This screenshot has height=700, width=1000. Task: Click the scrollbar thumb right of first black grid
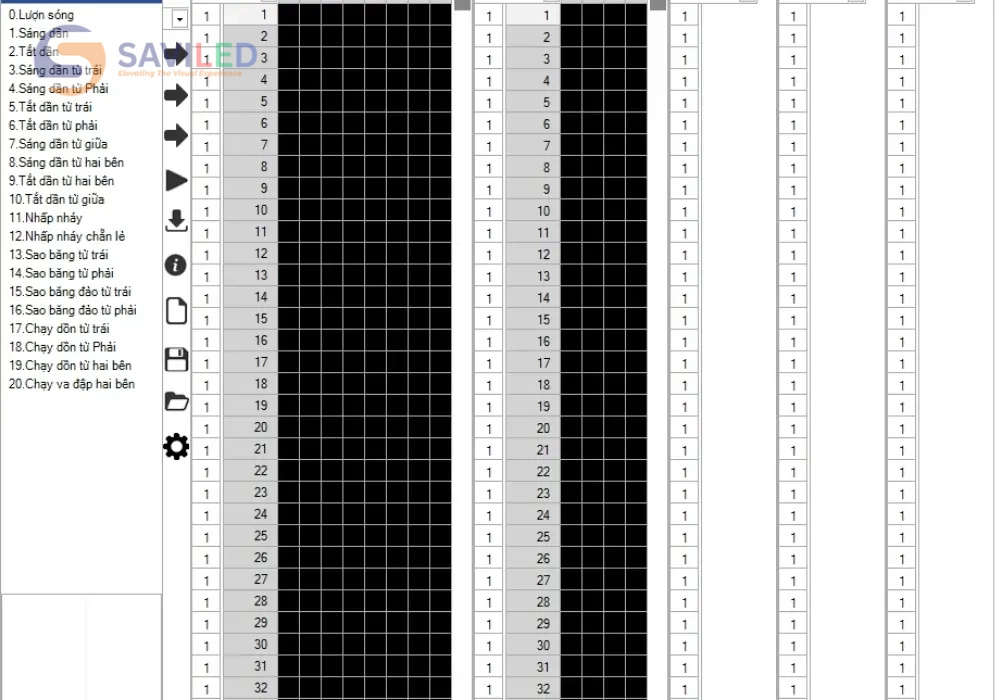(462, 4)
